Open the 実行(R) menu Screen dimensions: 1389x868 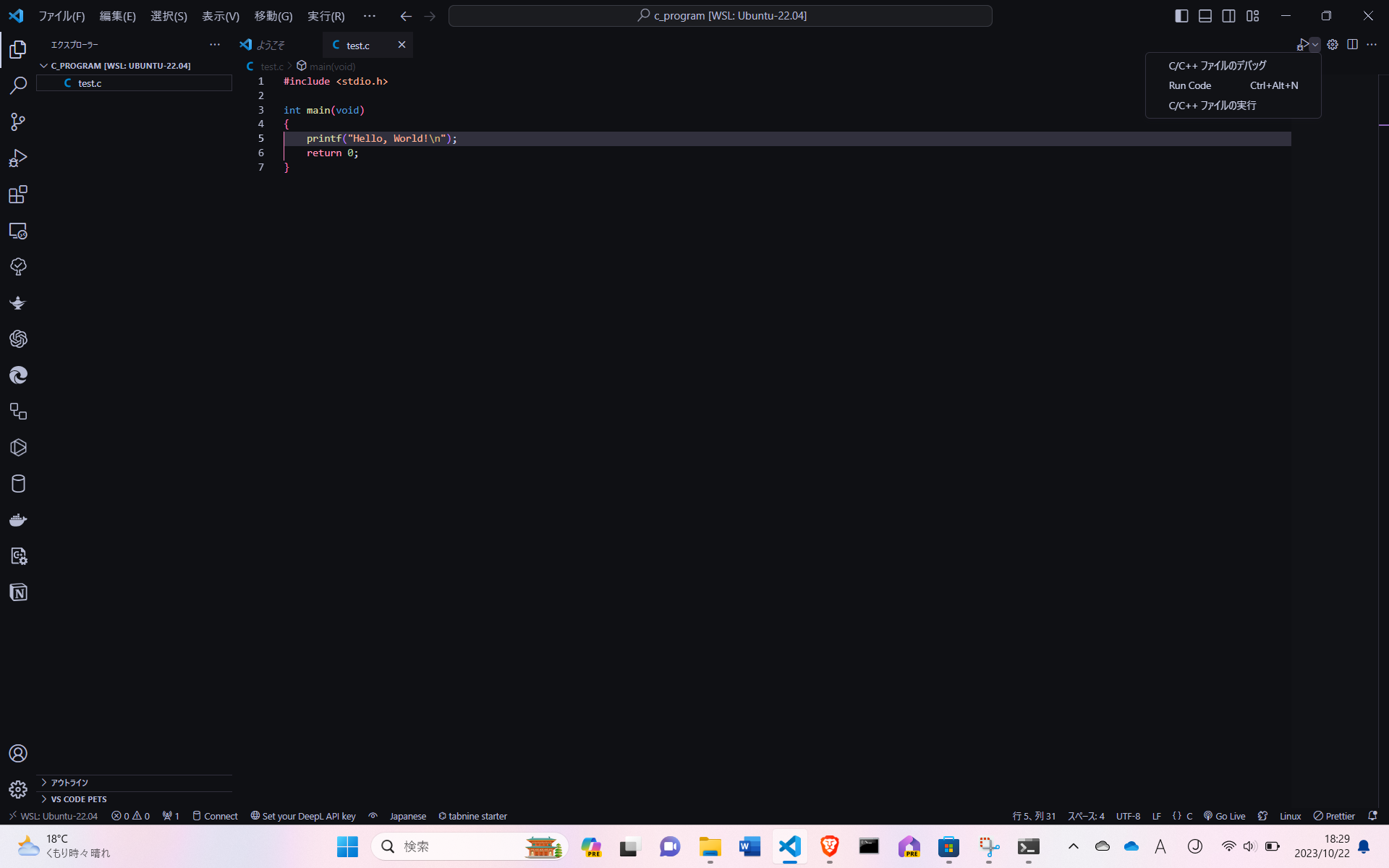326,16
